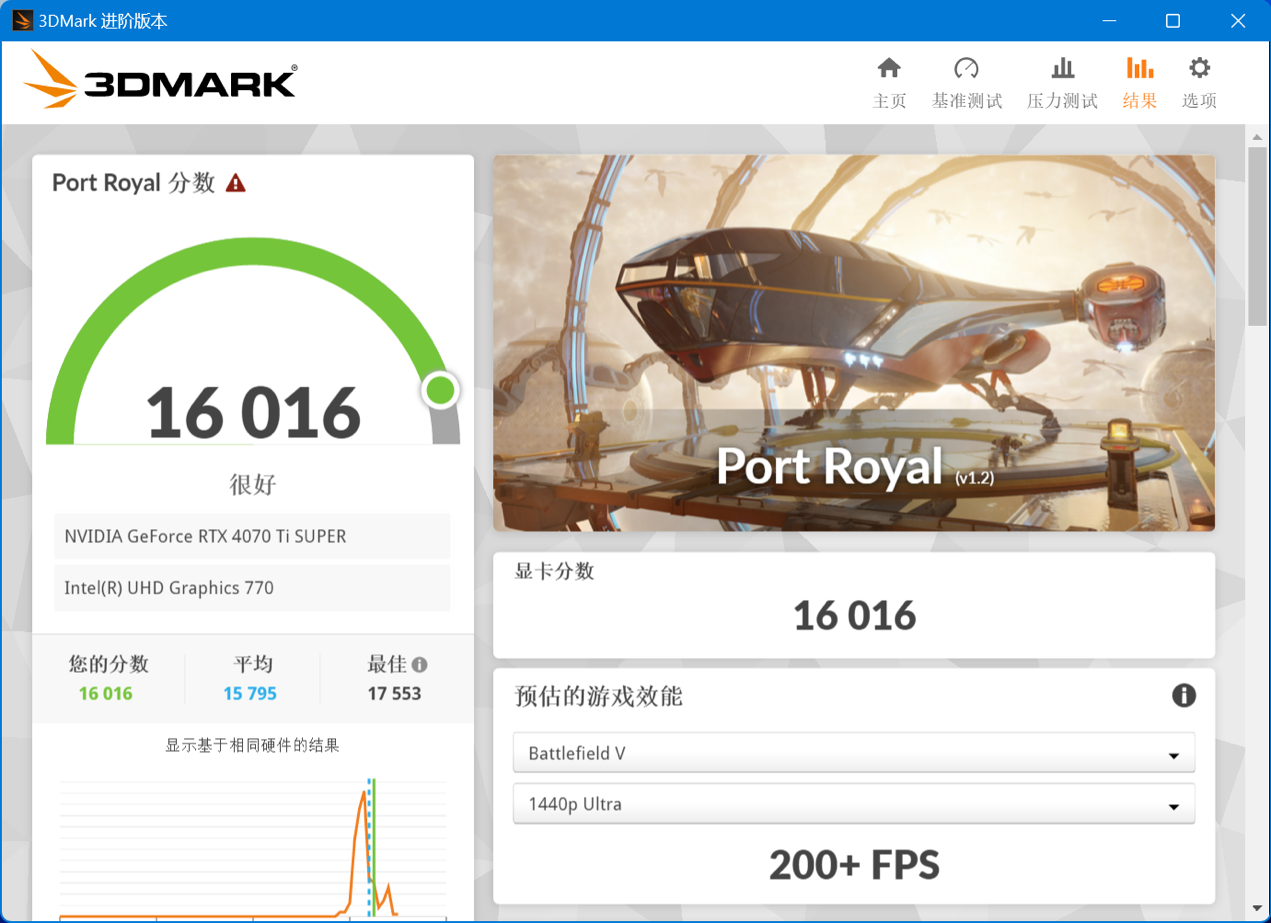Click the average score value 15 795
The height and width of the screenshot is (923, 1271).
pos(250,694)
